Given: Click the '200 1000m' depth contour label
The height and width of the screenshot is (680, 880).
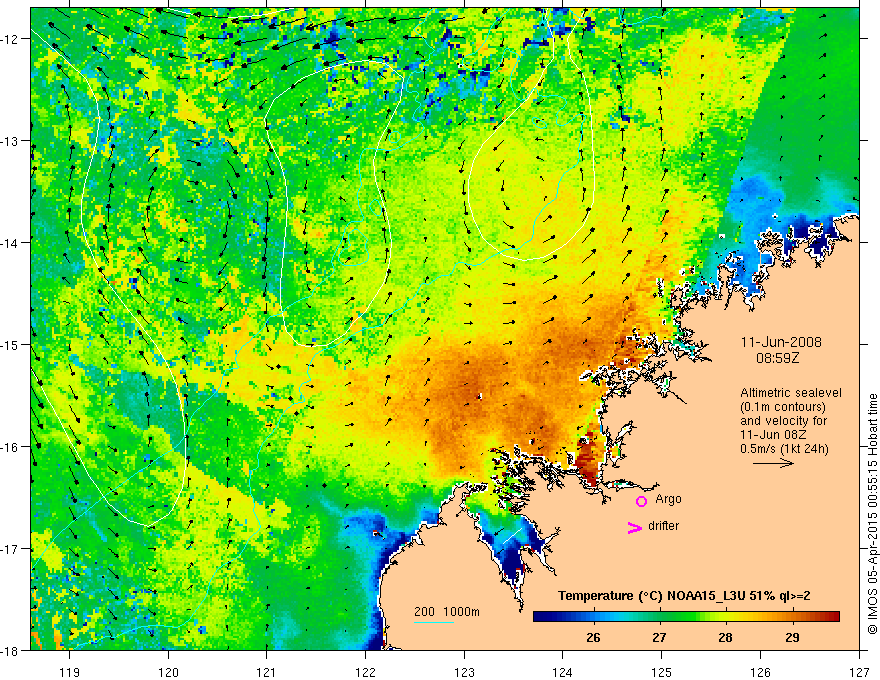Looking at the screenshot, I should pos(447,612).
